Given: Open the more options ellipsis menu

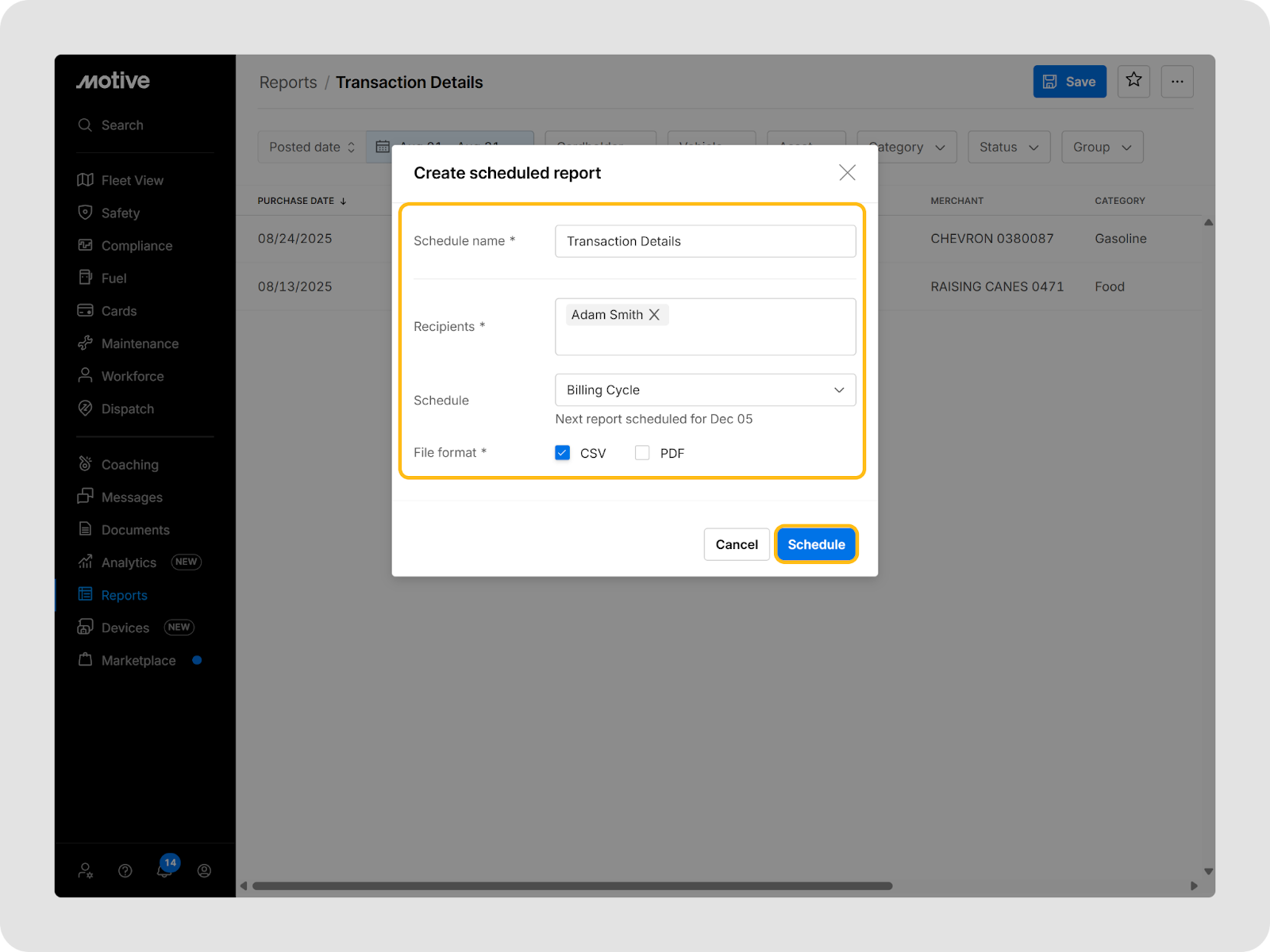Looking at the screenshot, I should click(x=1177, y=81).
